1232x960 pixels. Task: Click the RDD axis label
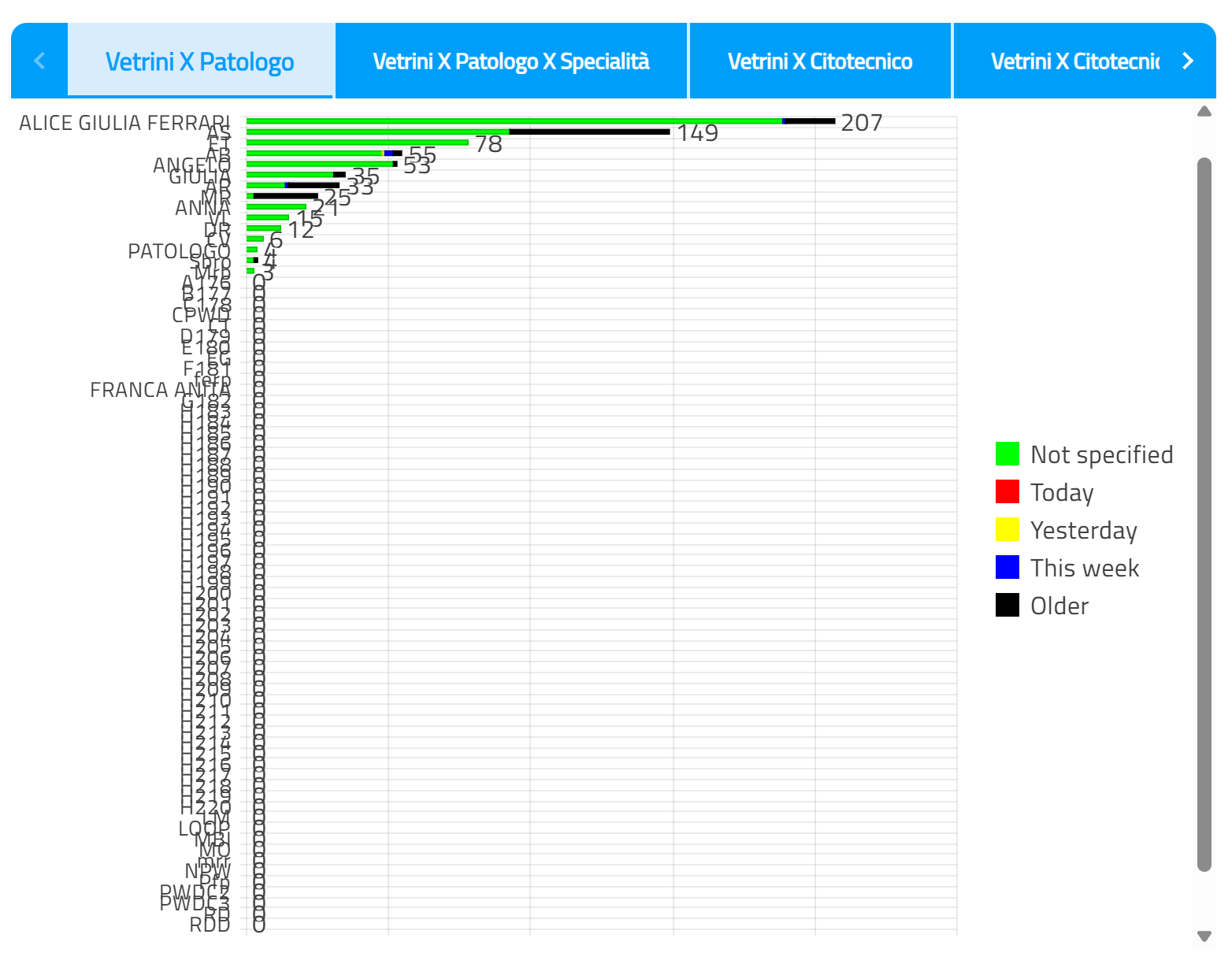click(210, 925)
